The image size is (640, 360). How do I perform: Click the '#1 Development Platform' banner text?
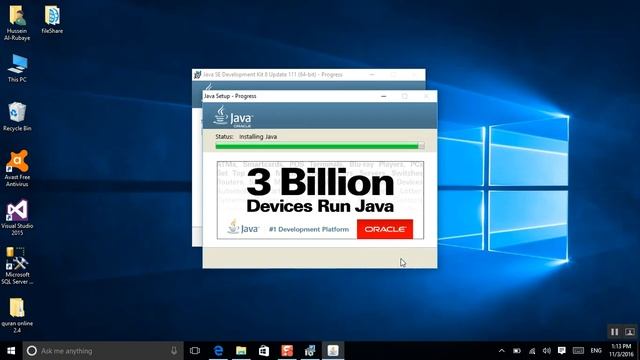pos(309,229)
